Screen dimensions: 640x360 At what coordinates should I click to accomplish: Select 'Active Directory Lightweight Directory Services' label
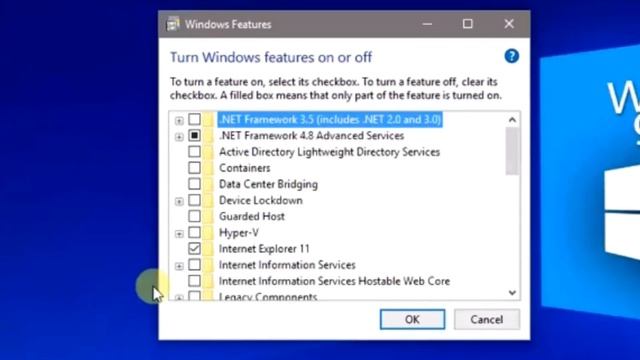pos(329,152)
